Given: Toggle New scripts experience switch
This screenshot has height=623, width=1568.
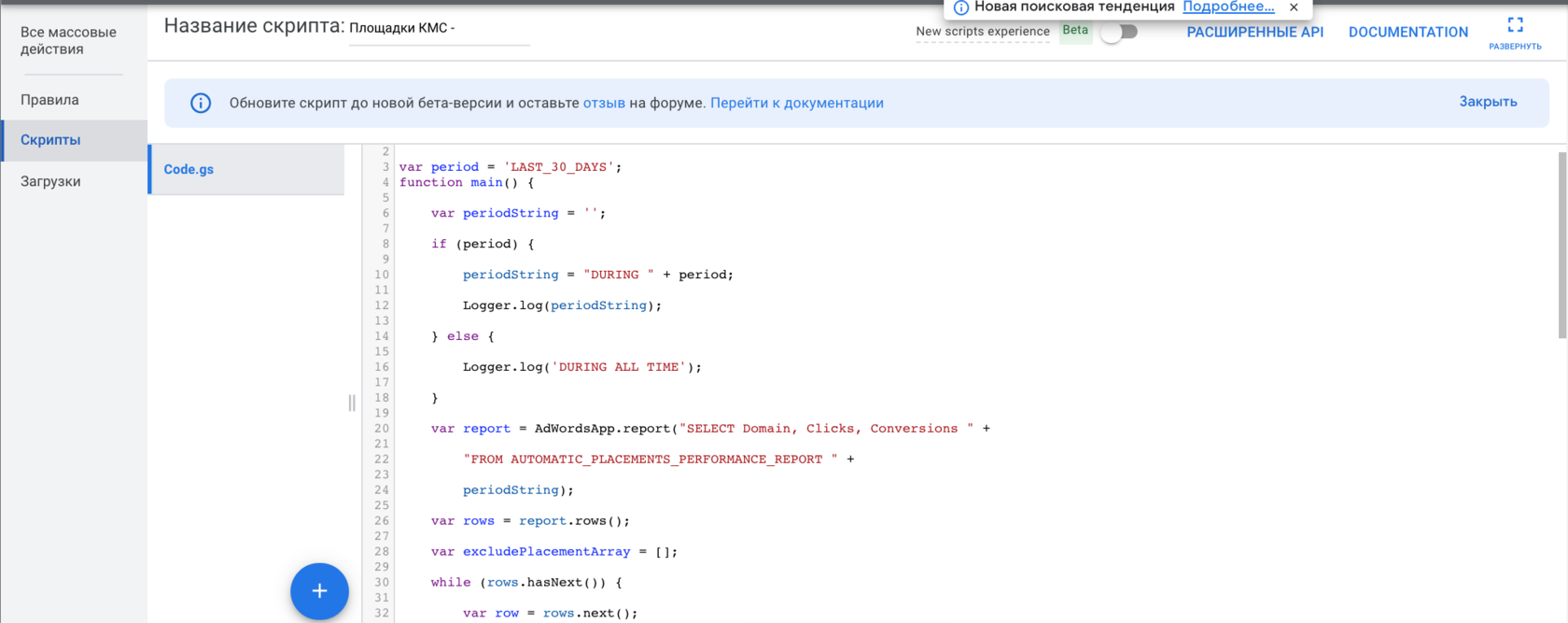Looking at the screenshot, I should coord(1118,32).
